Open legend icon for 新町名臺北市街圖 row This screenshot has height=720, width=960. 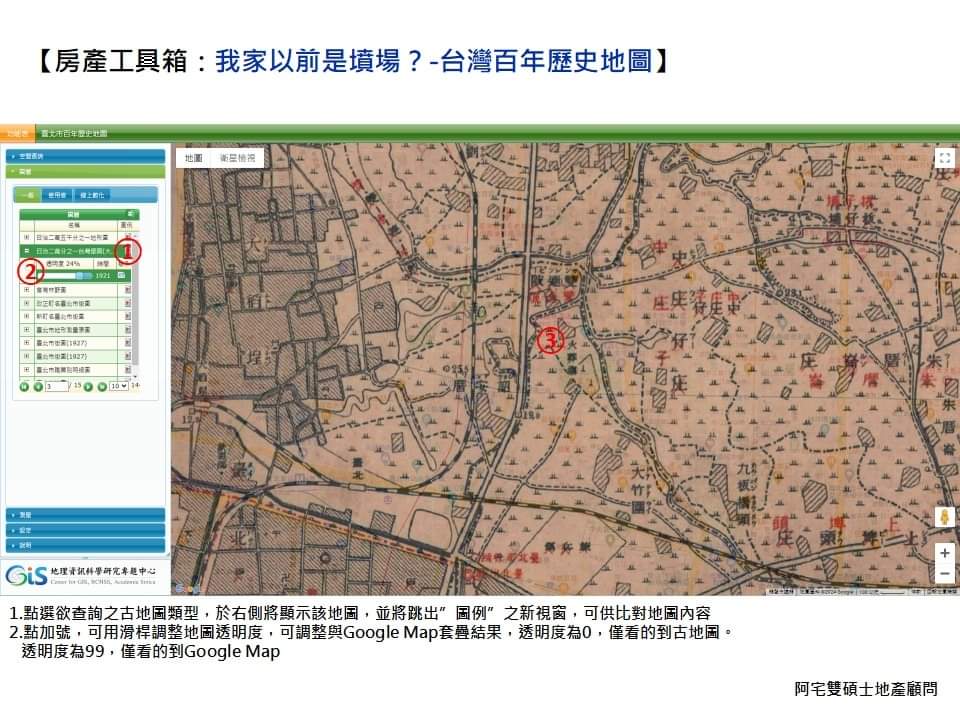tap(127, 317)
